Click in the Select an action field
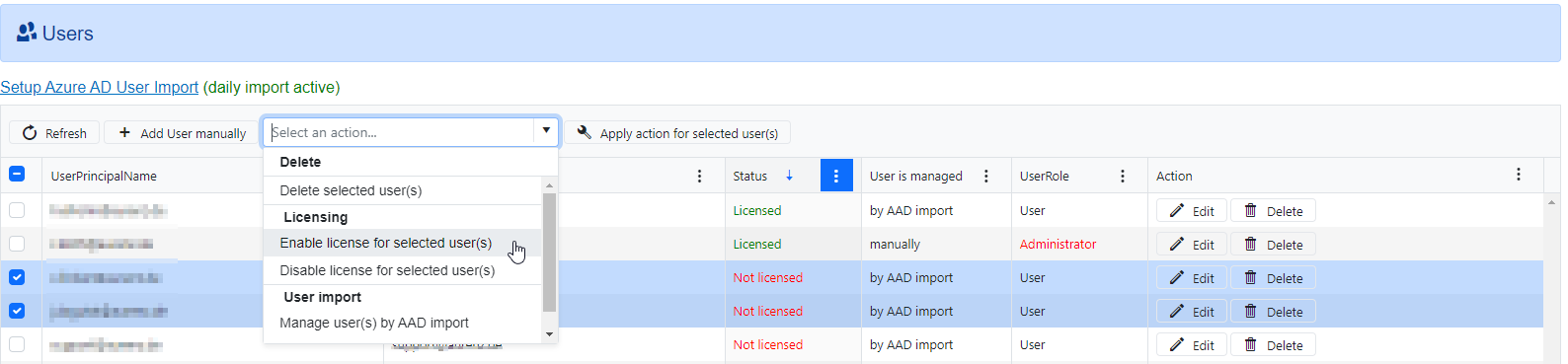 [400, 132]
